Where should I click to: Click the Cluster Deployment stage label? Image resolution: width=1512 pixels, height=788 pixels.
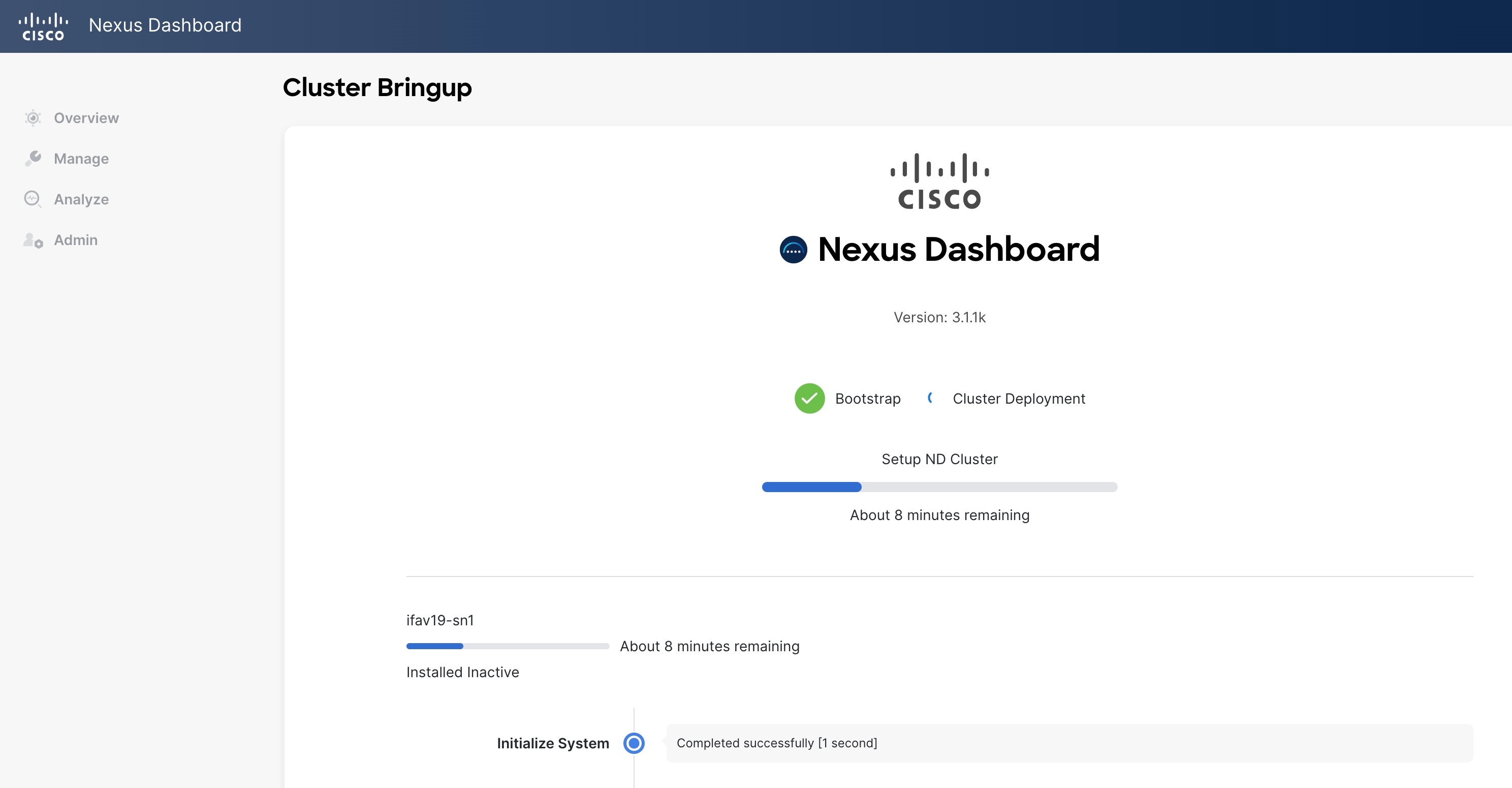click(x=1019, y=399)
